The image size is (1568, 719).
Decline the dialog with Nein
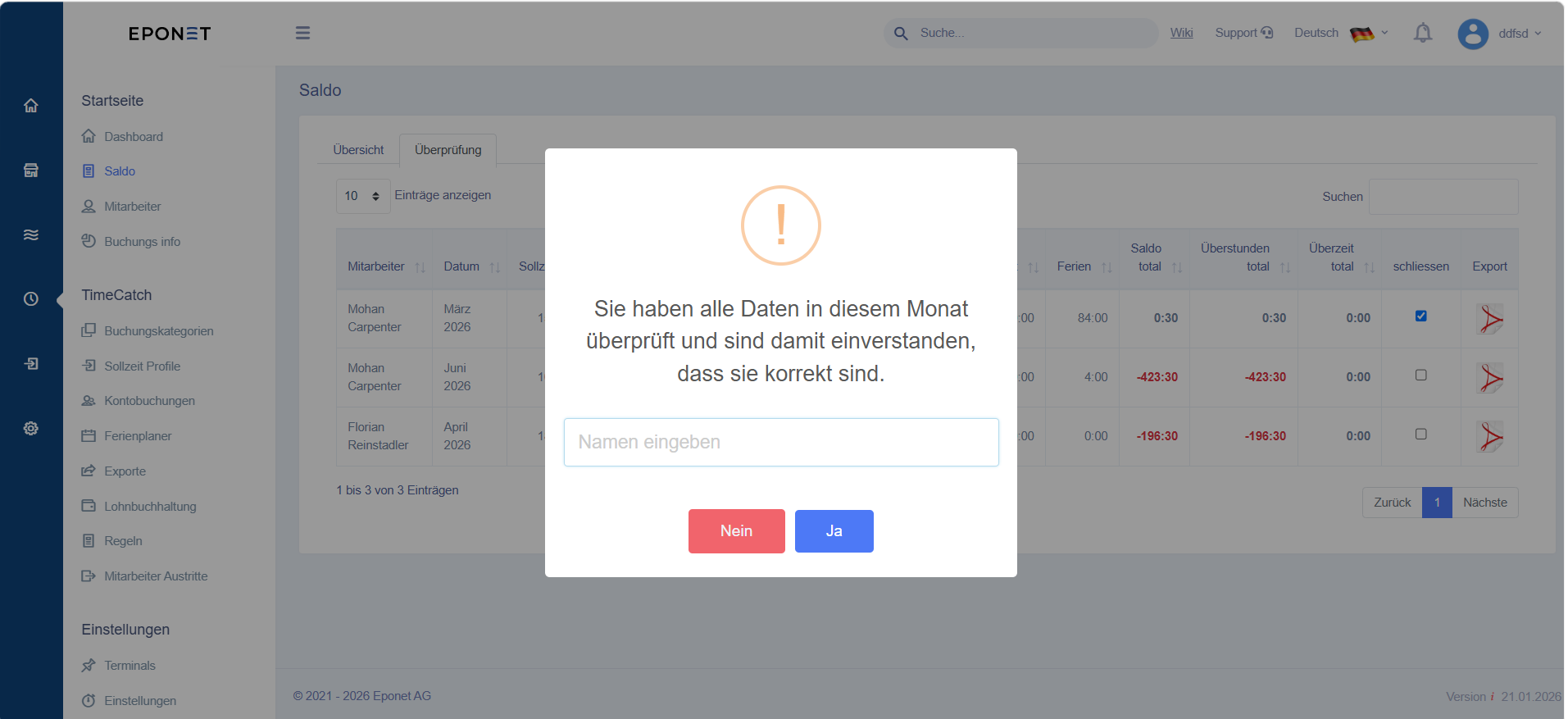tap(736, 531)
